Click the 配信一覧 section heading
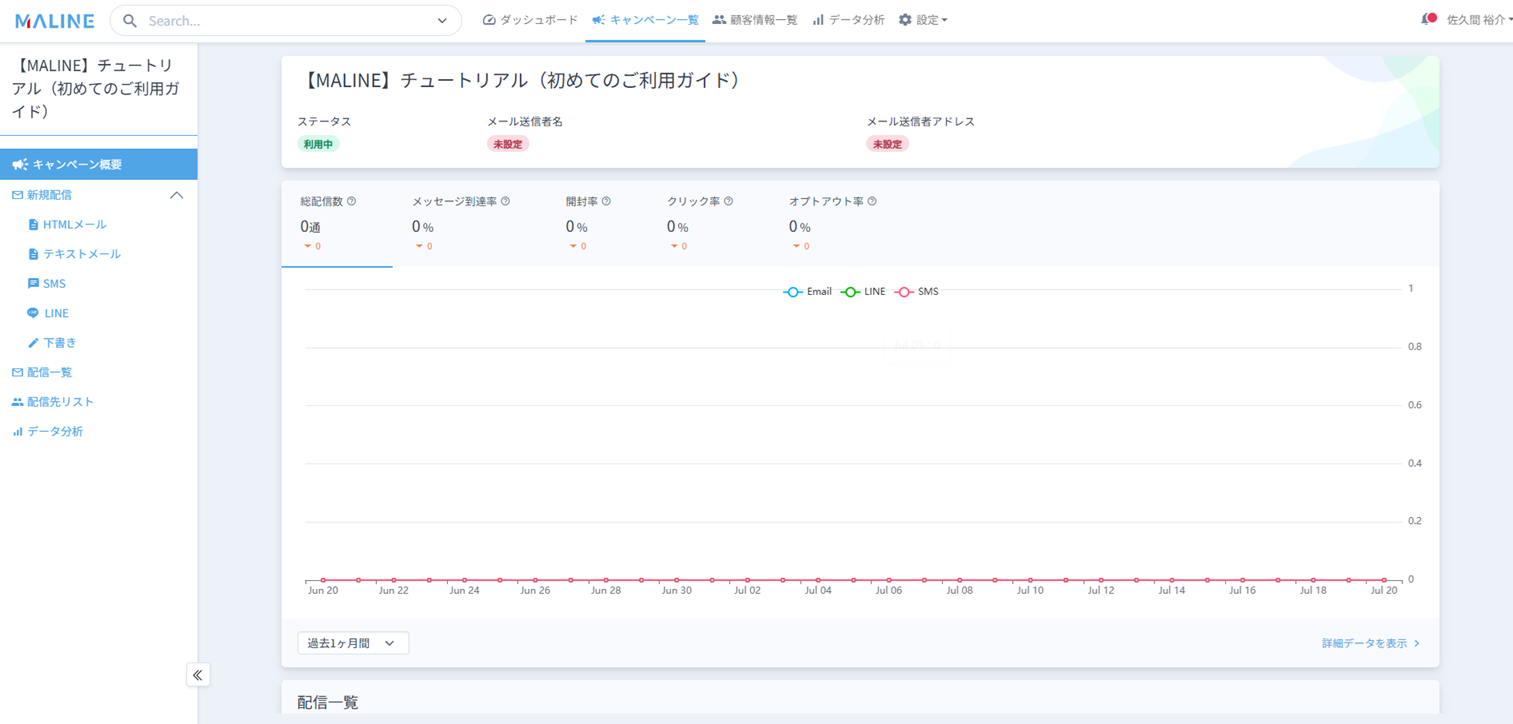This screenshot has height=724, width=1513. (328, 703)
